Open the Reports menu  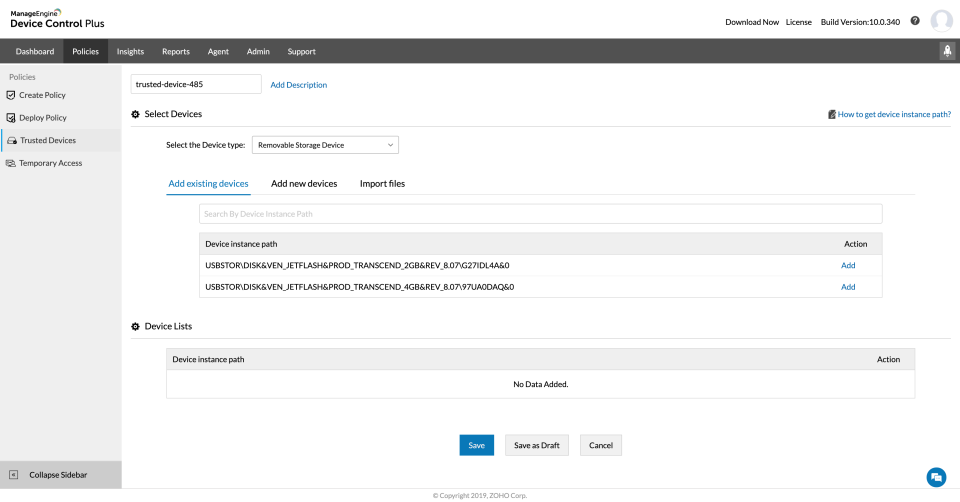pos(176,51)
